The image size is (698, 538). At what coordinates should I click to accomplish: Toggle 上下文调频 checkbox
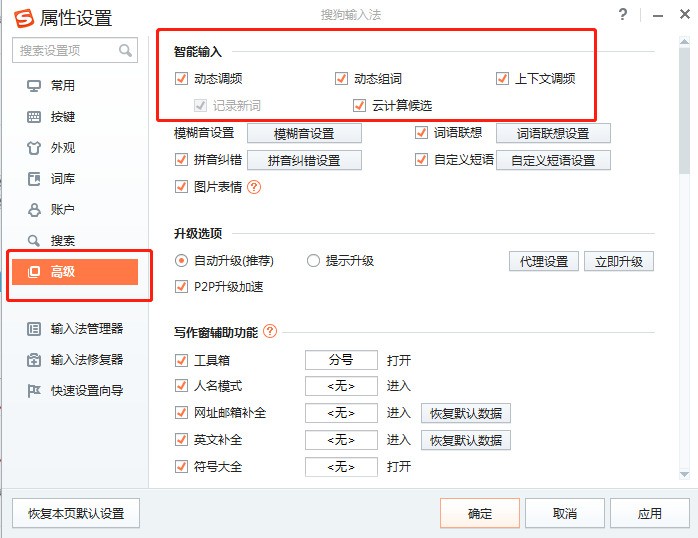tap(502, 79)
